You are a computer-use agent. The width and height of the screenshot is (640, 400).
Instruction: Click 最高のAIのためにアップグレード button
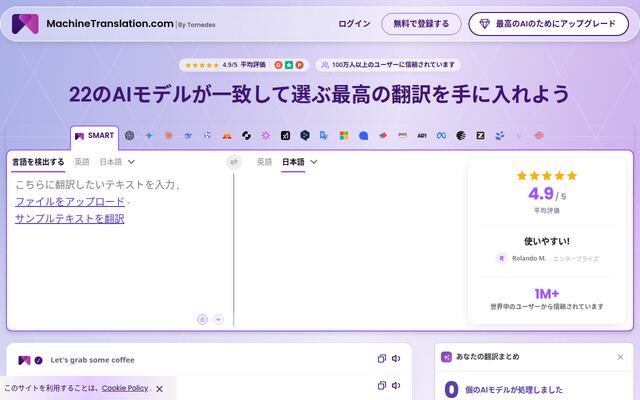[x=549, y=24]
